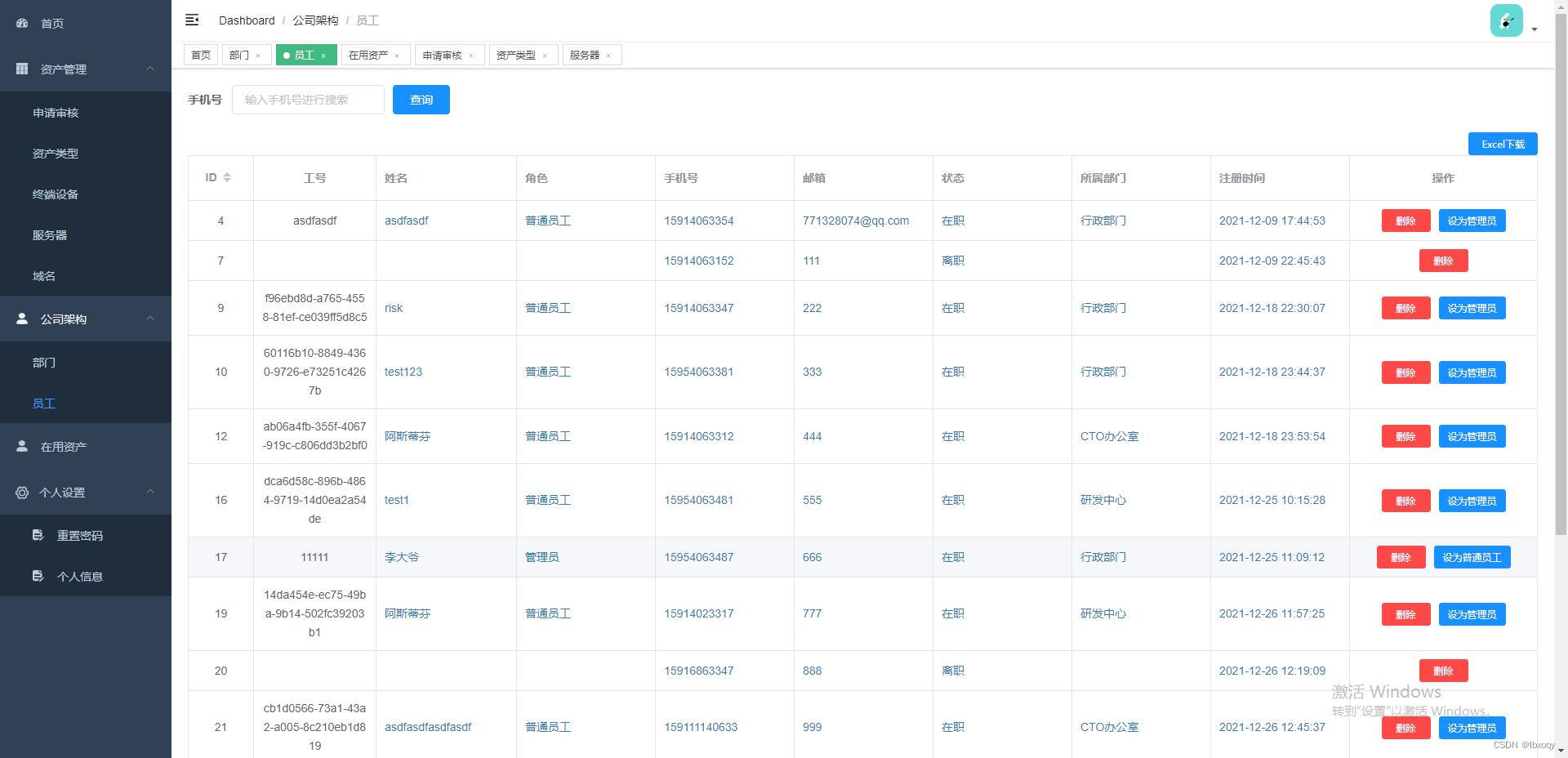Click the Excel下载 button

[x=1503, y=144]
